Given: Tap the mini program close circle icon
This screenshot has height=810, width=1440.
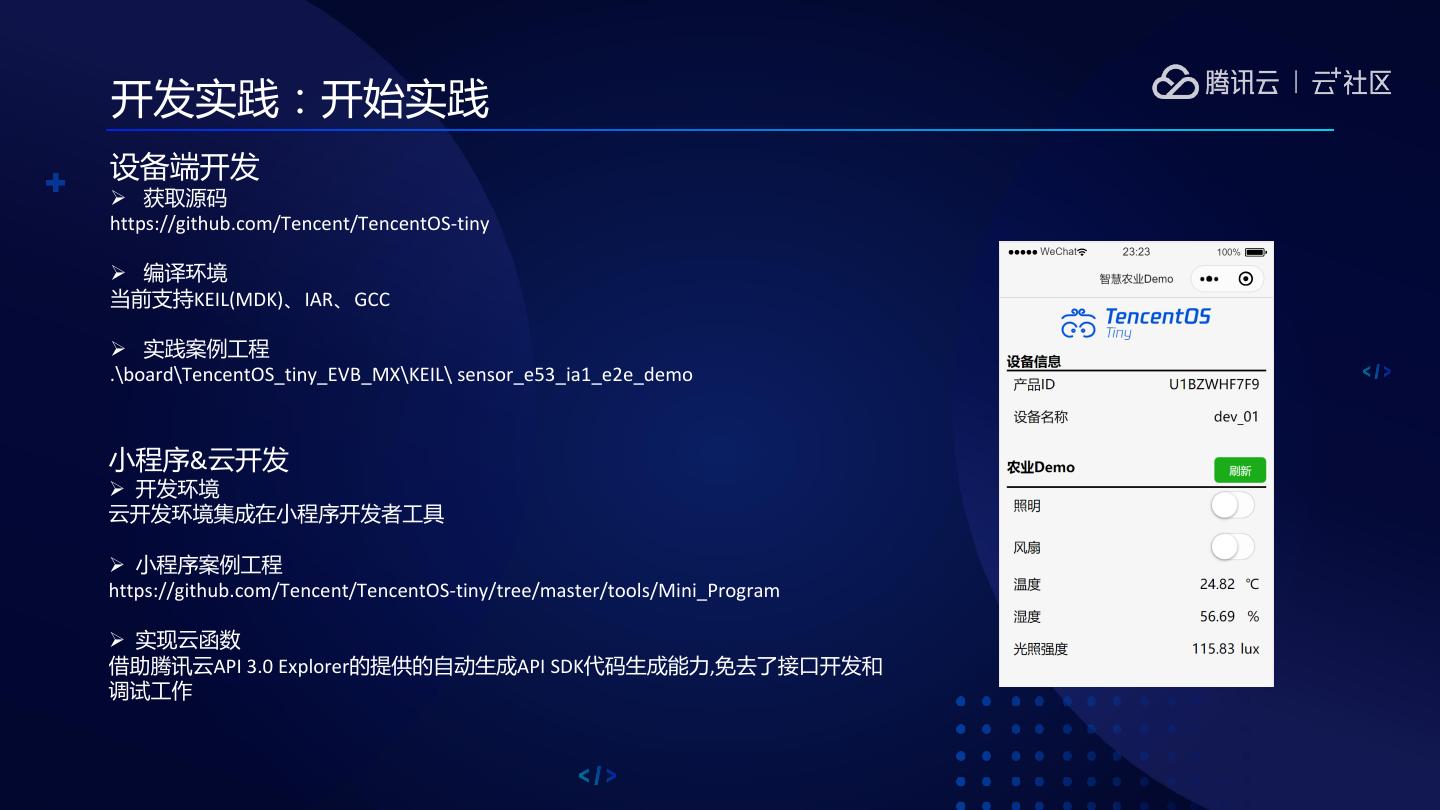Looking at the screenshot, I should pos(1245,279).
